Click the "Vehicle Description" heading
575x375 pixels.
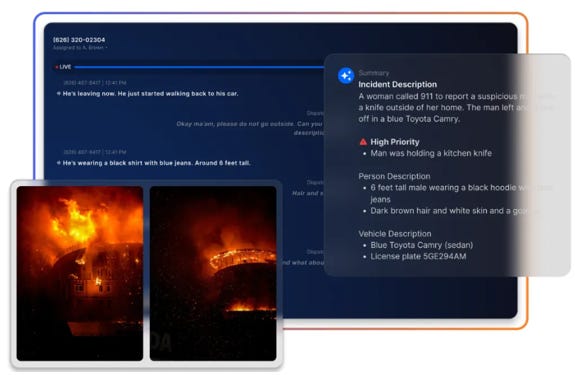pos(395,234)
